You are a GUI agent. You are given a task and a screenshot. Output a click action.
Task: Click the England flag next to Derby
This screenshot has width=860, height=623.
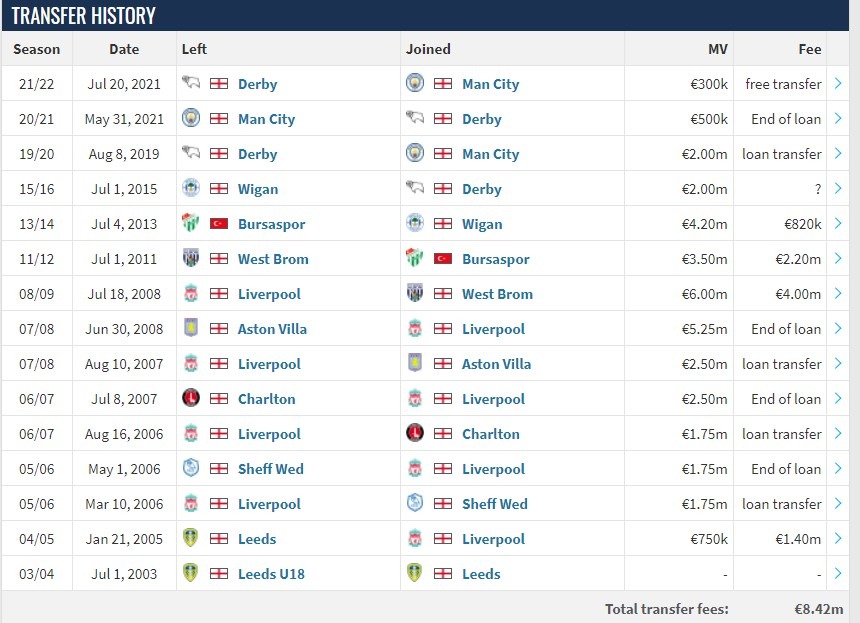tap(219, 84)
